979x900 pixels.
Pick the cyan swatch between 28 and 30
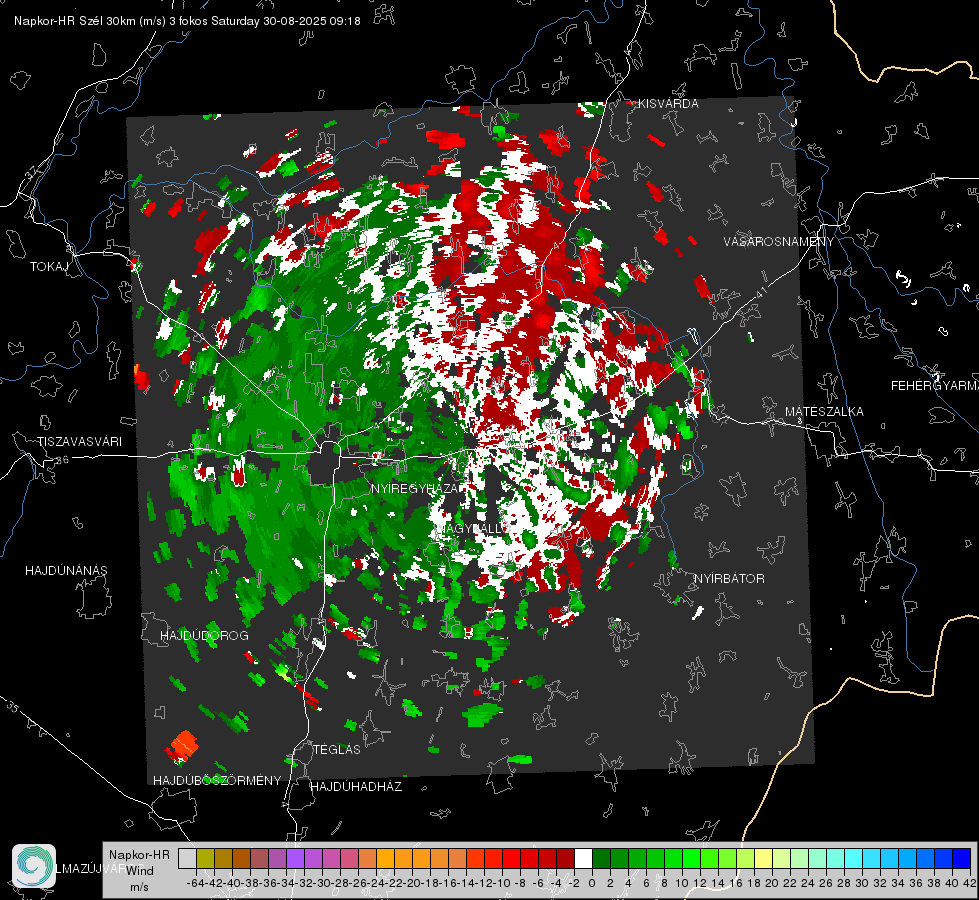[854, 858]
